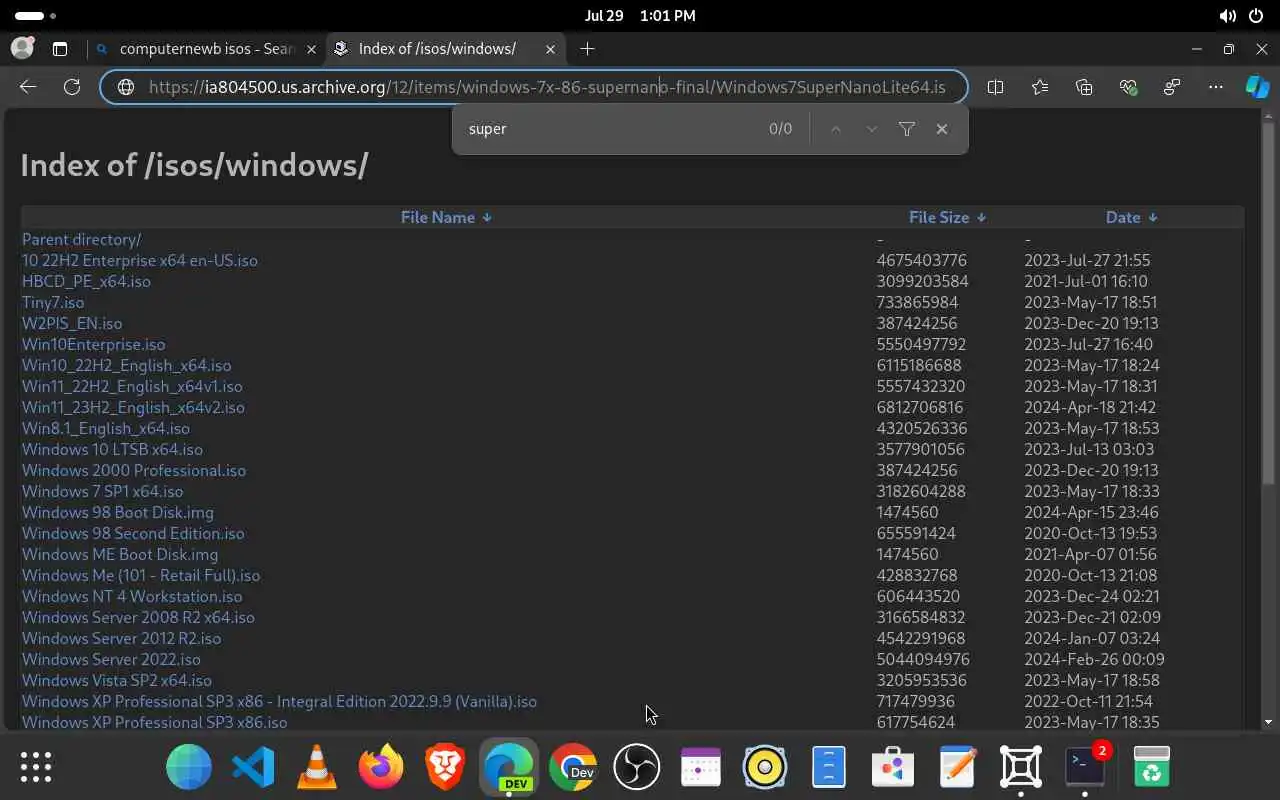Sort listing by File Size
The image size is (1280, 800).
[x=947, y=217]
